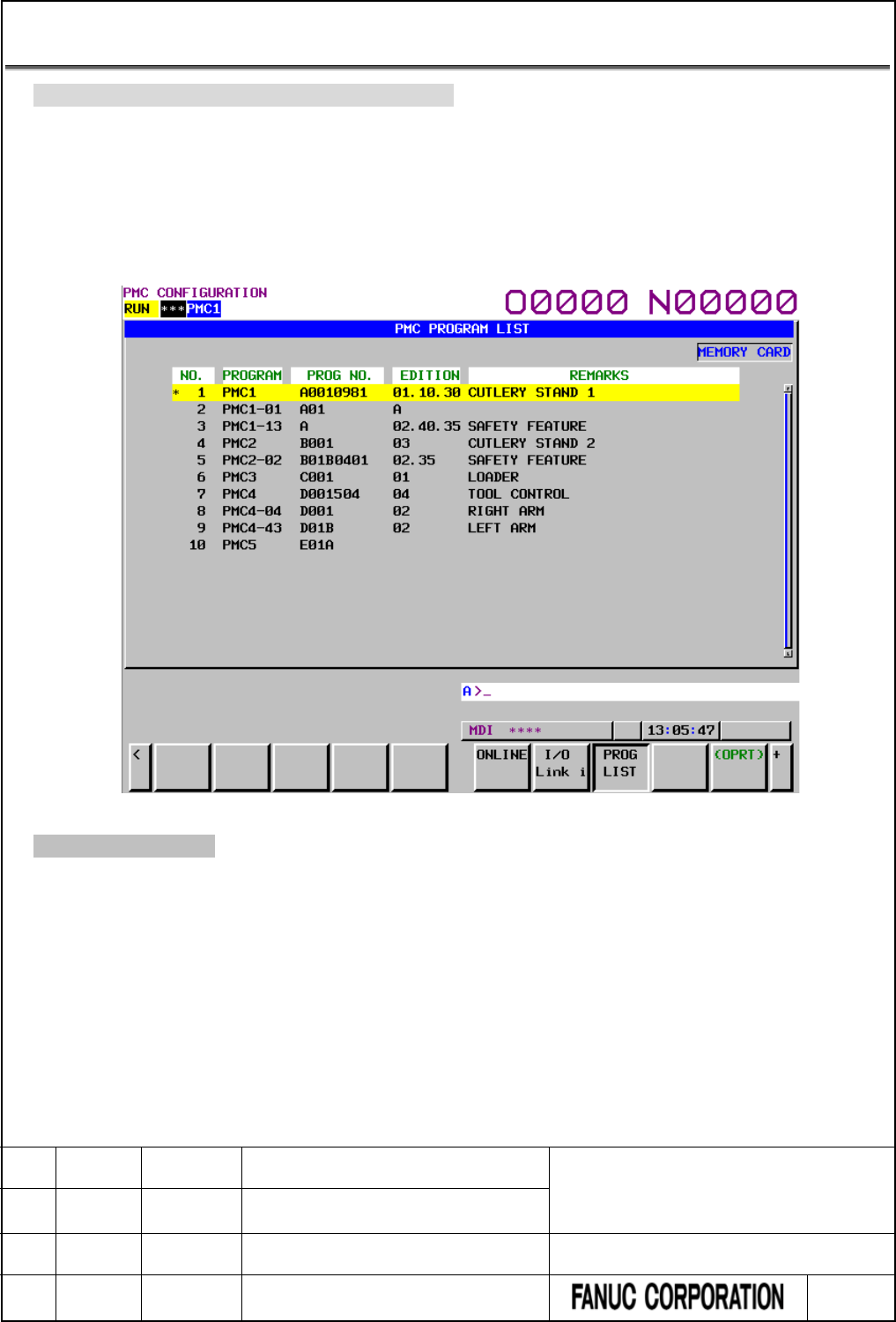Select row 2 program PMC1-01

252,410
